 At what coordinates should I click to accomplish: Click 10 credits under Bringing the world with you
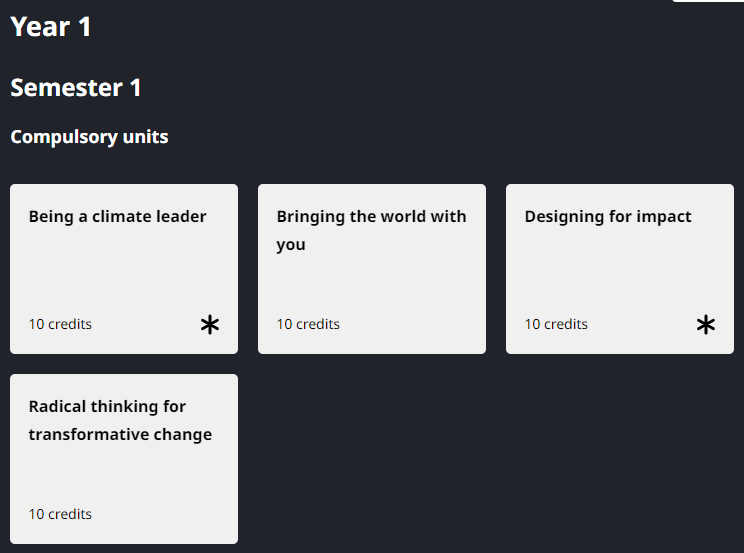308,324
